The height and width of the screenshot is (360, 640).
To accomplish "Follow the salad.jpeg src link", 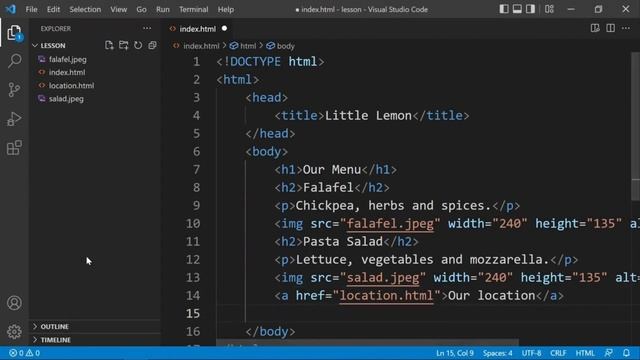I will 383,278.
